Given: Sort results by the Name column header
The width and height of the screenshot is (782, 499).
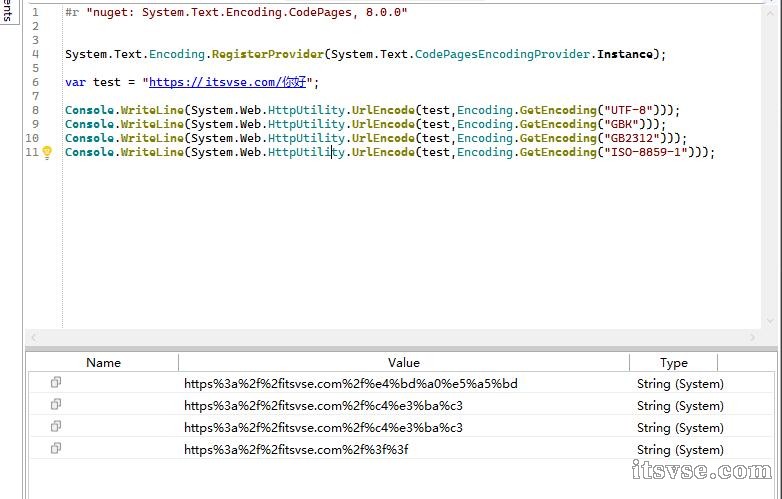Looking at the screenshot, I should (x=103, y=362).
